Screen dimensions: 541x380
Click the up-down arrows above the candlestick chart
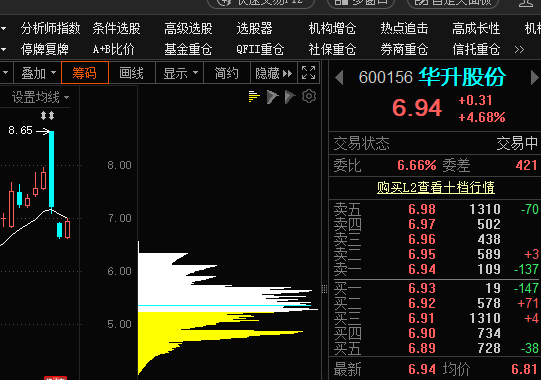47,115
